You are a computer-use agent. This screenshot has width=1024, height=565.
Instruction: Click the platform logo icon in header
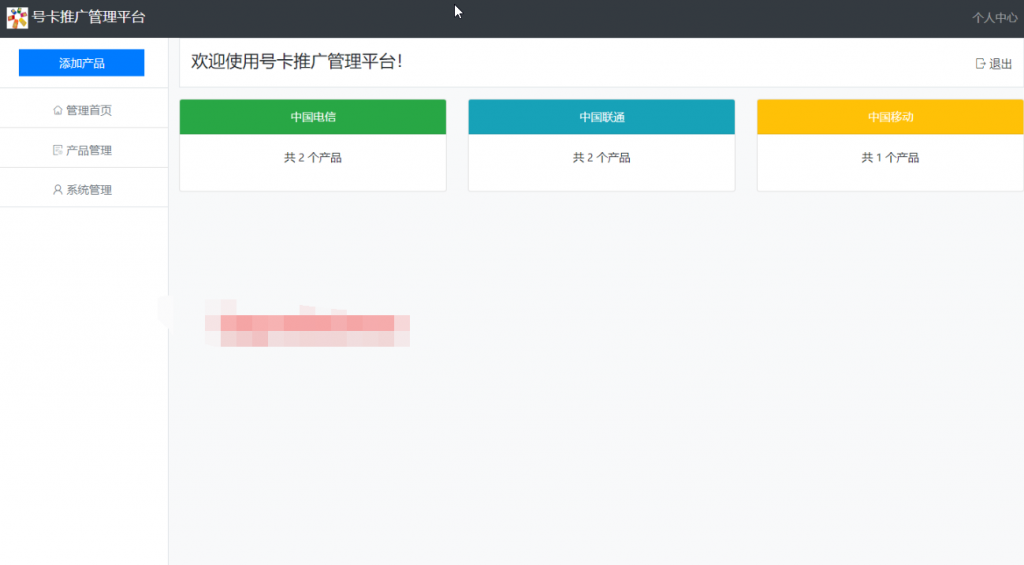[x=17, y=18]
